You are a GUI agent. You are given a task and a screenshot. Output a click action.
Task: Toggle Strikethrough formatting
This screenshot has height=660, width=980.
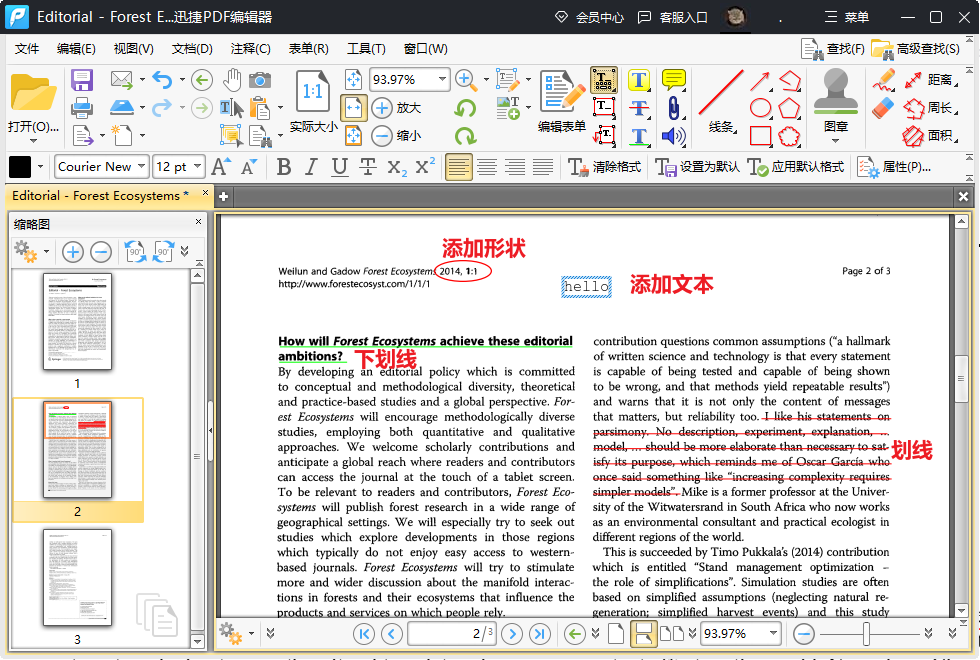368,167
